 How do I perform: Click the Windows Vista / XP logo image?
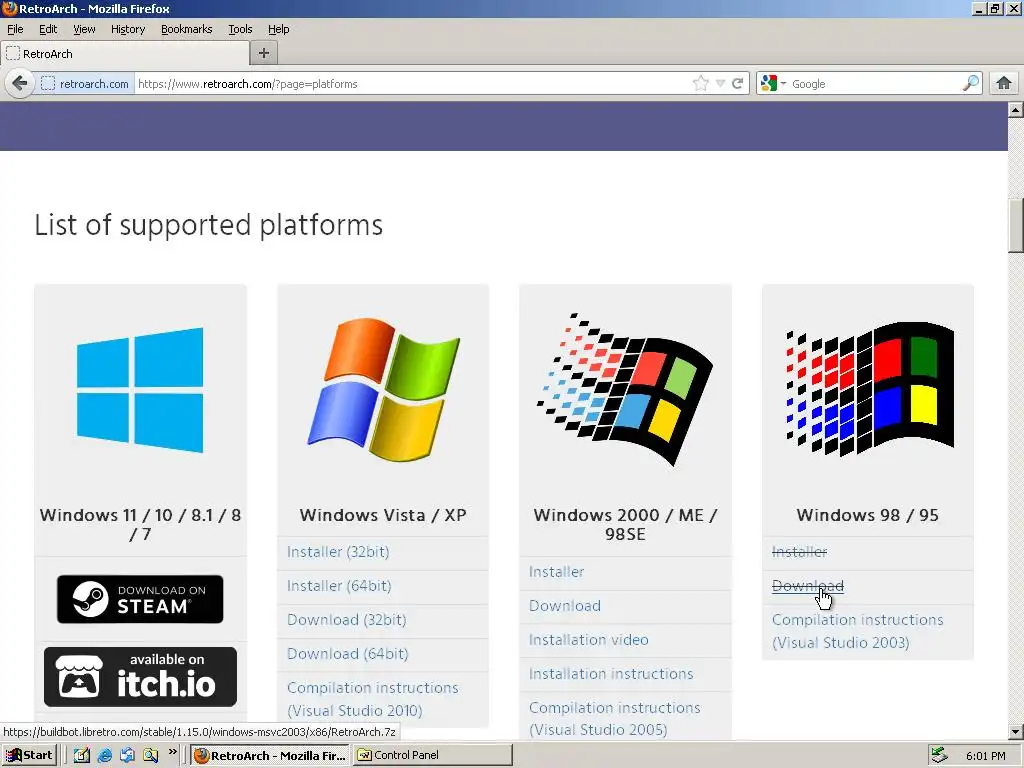click(383, 390)
